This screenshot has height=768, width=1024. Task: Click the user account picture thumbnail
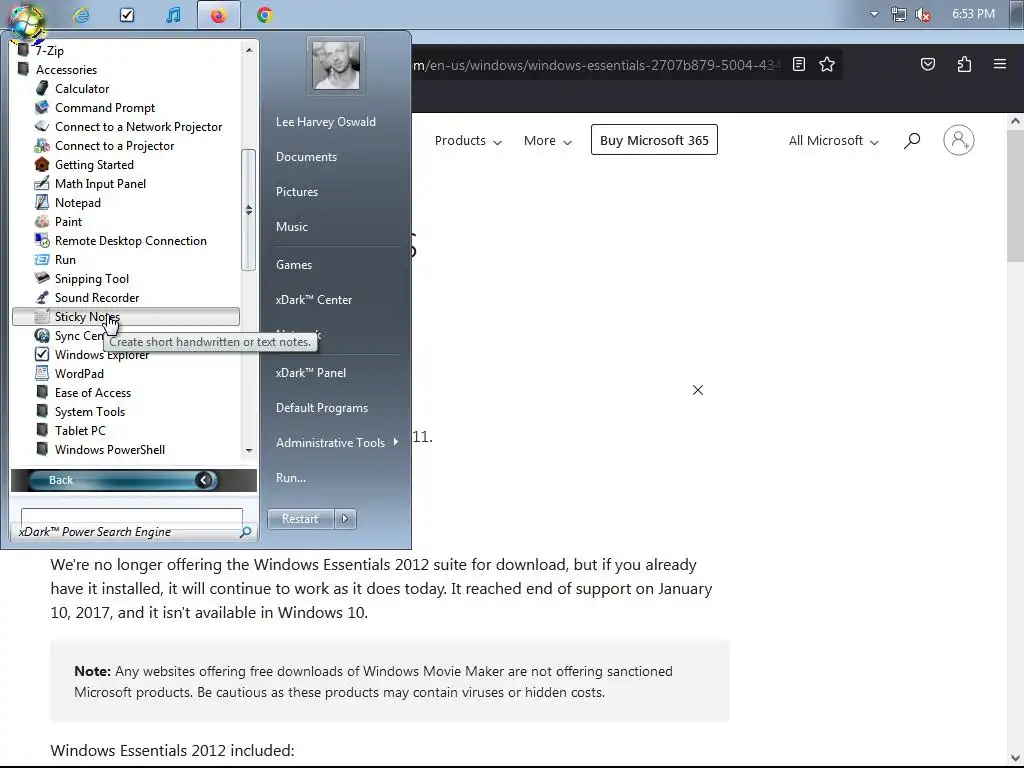click(x=336, y=65)
